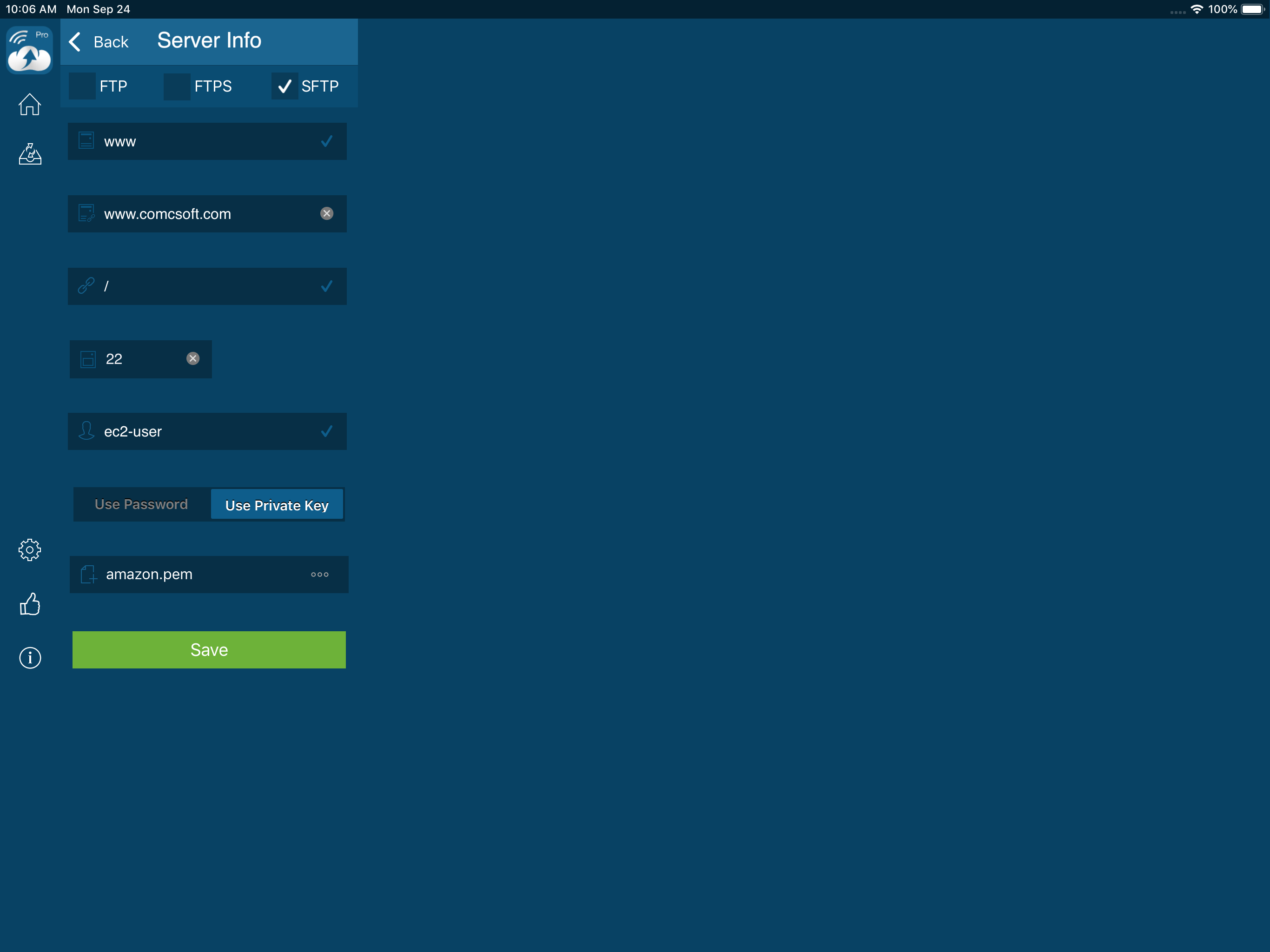
Task: Click the Pro cloud app logo
Action: point(29,51)
